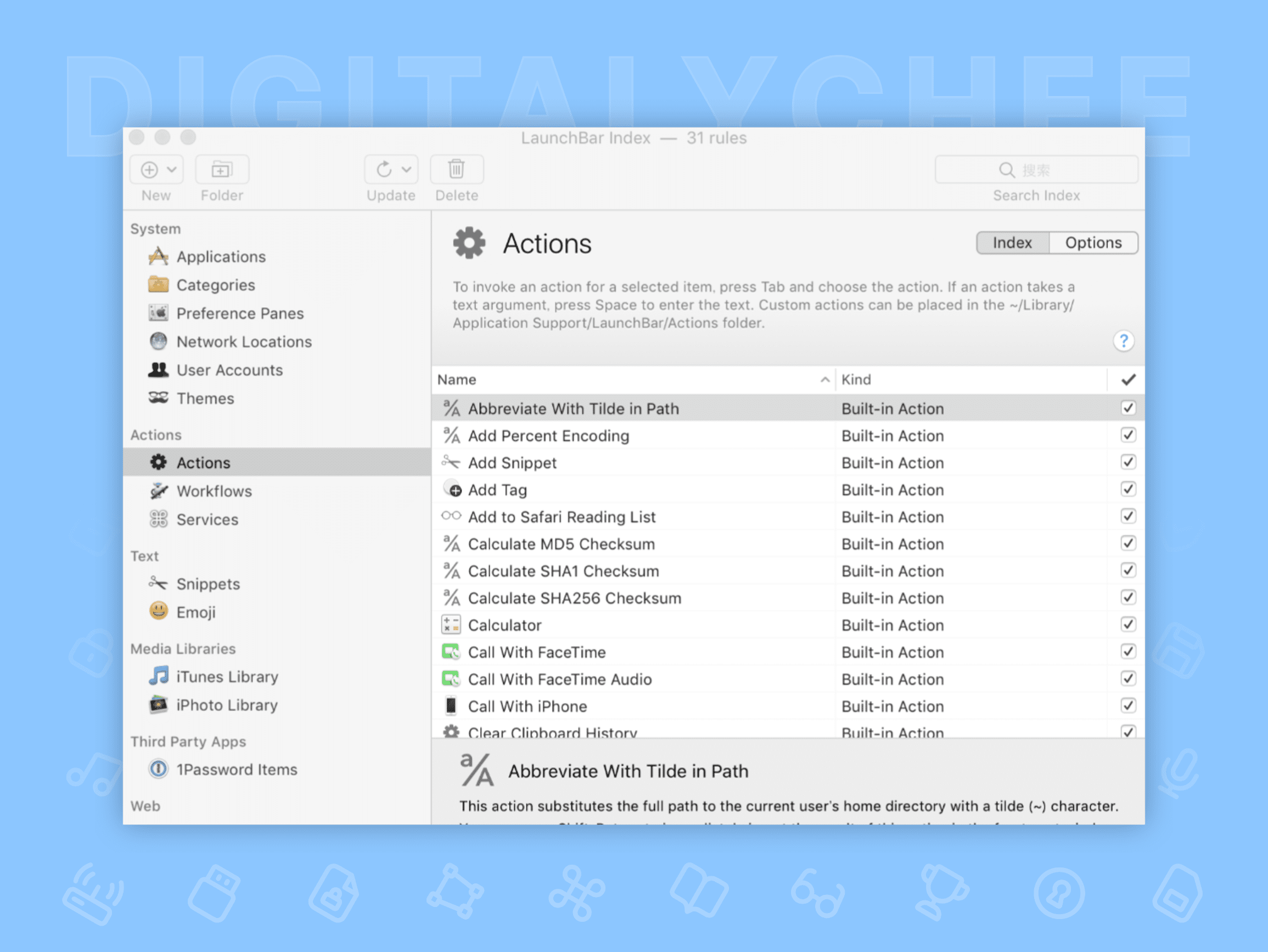Select Applications in the System sidebar

coord(221,256)
